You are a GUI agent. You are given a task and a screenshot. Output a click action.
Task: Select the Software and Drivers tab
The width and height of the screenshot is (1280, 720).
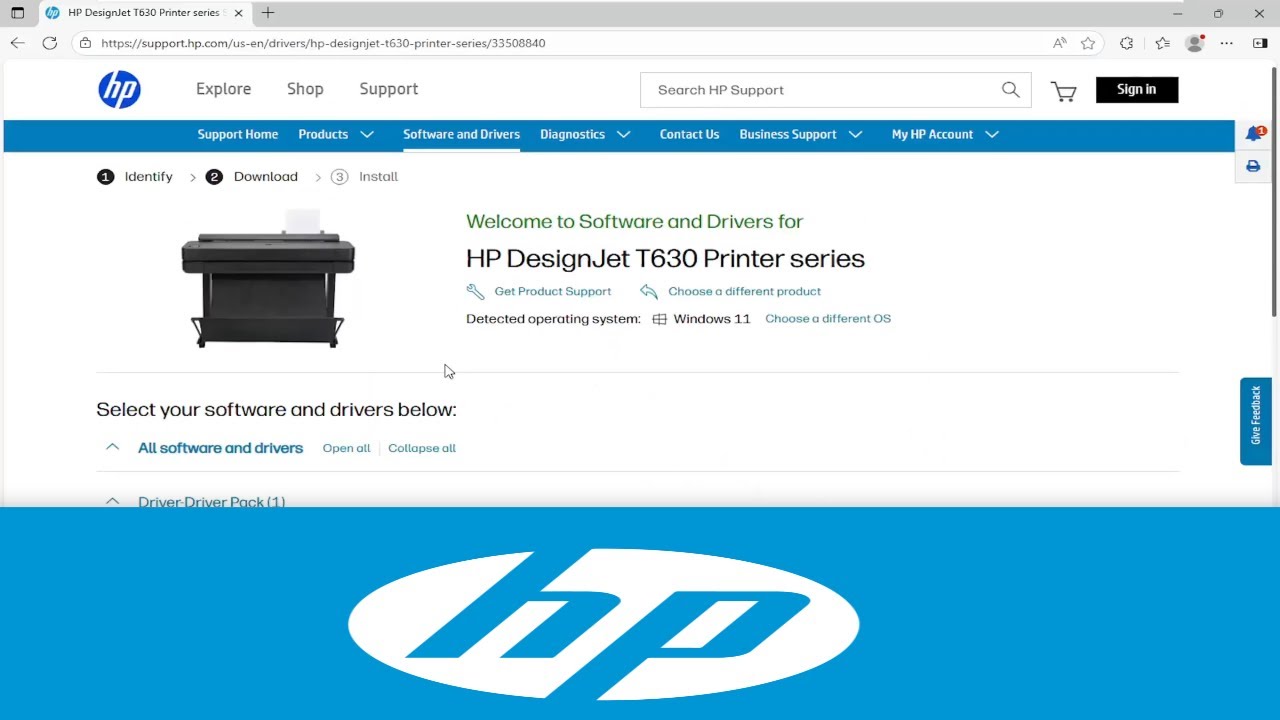[x=461, y=134]
